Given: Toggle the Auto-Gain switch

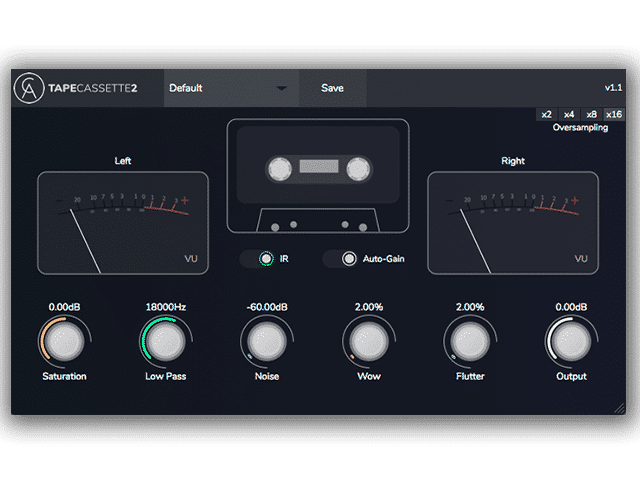Looking at the screenshot, I should [x=341, y=259].
